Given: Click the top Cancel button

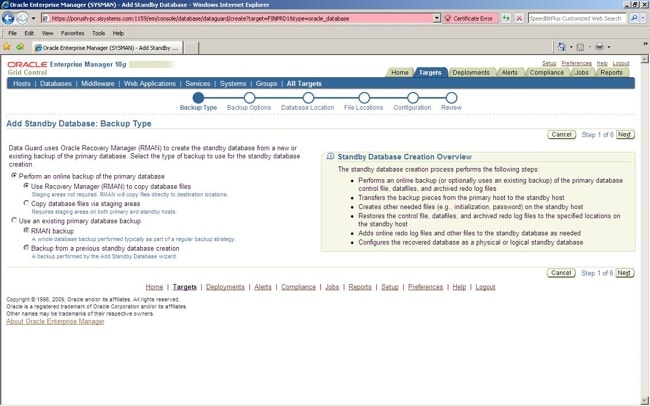Looking at the screenshot, I should click(x=561, y=134).
